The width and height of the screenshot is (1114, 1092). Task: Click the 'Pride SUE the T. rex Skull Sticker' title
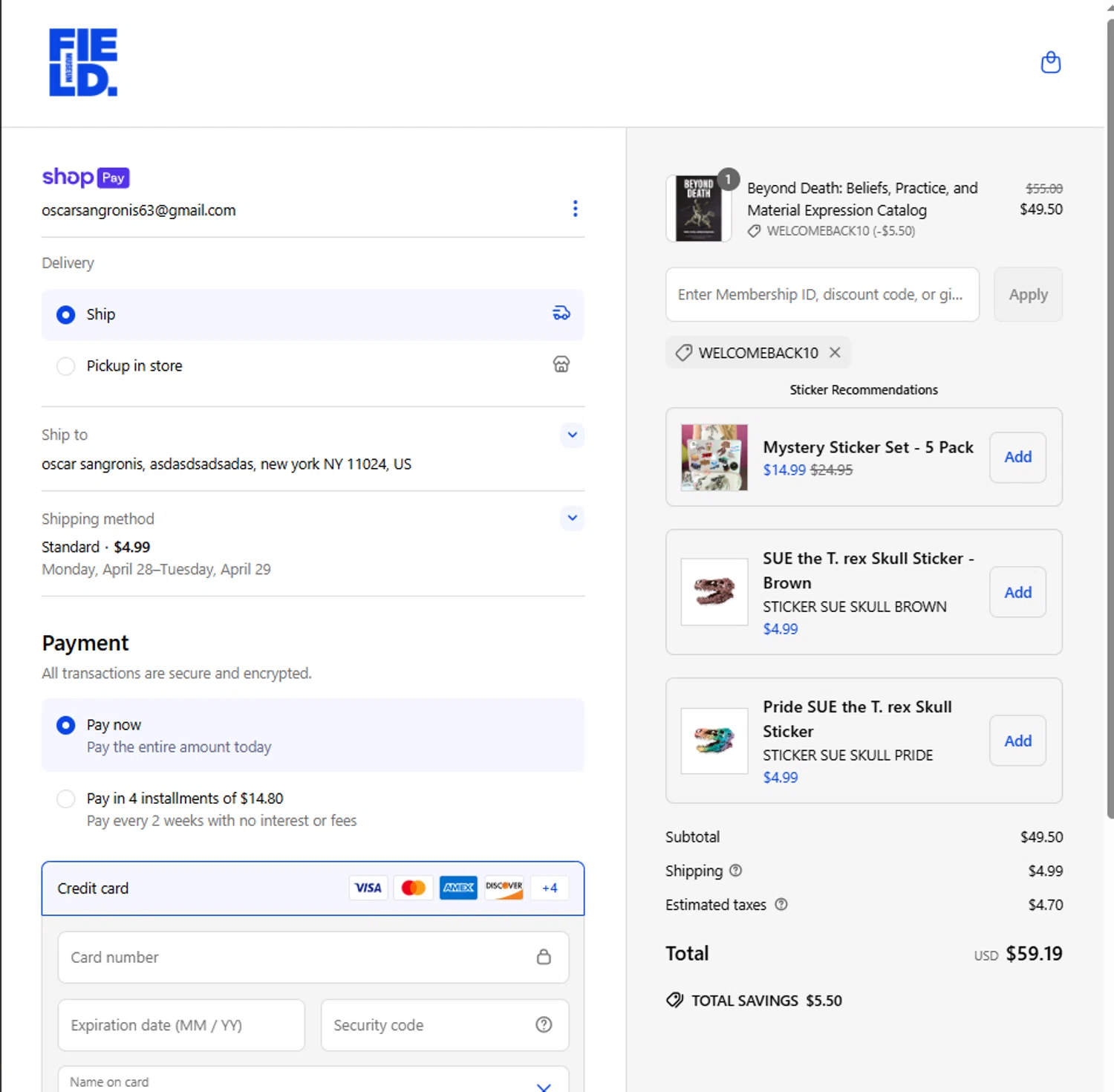(x=857, y=719)
